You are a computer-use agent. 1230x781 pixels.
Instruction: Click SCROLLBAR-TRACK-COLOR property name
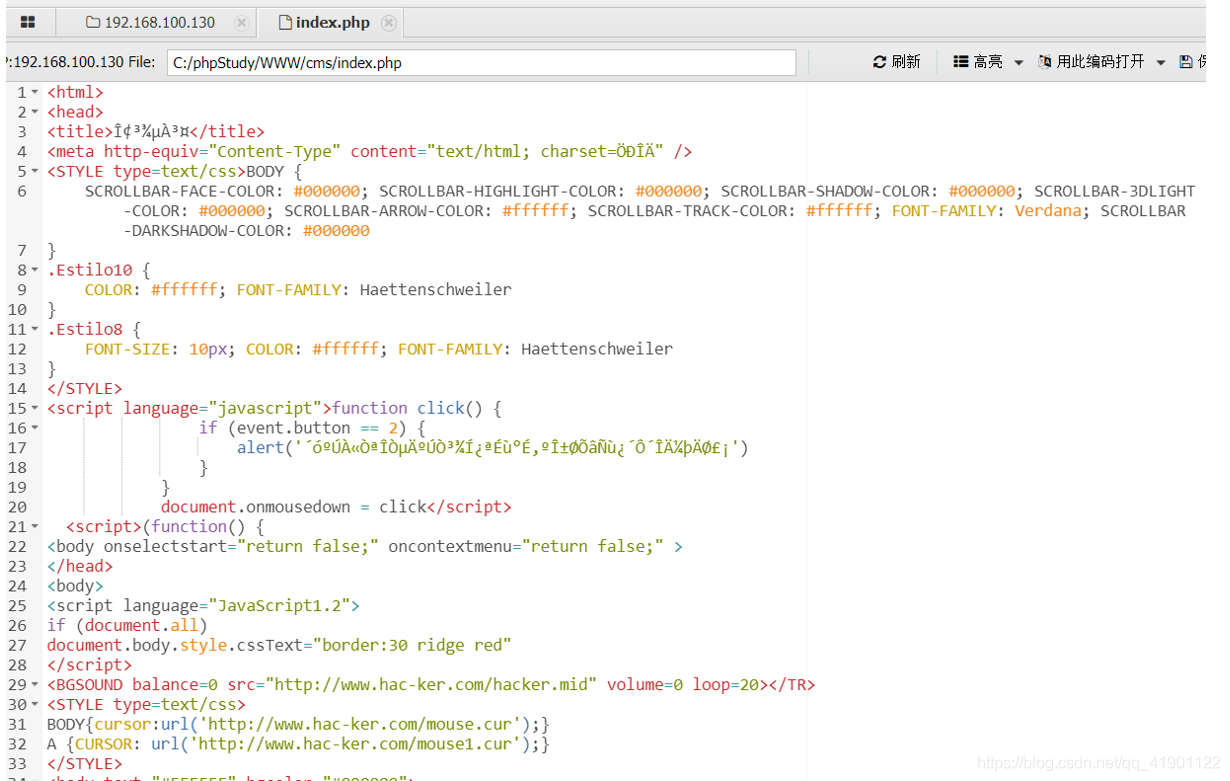[x=692, y=211]
